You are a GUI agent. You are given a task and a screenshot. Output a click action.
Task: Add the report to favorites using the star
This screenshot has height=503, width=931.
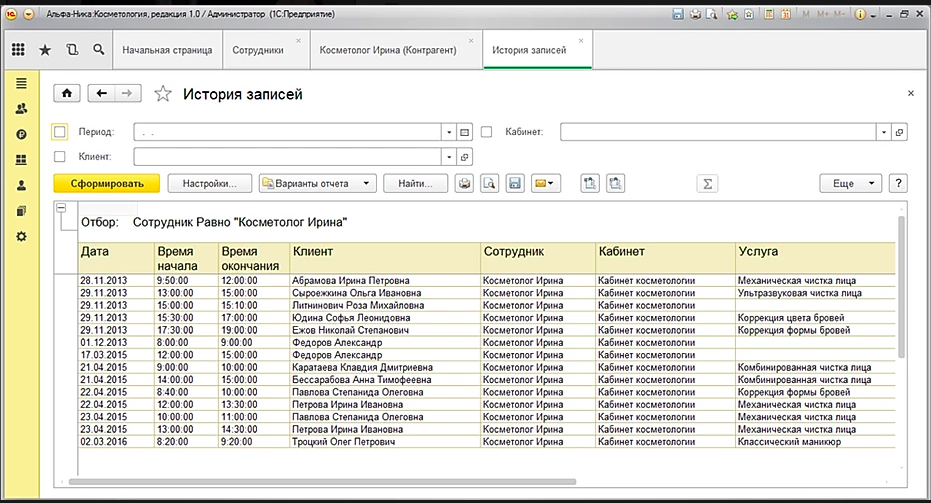[x=162, y=94]
